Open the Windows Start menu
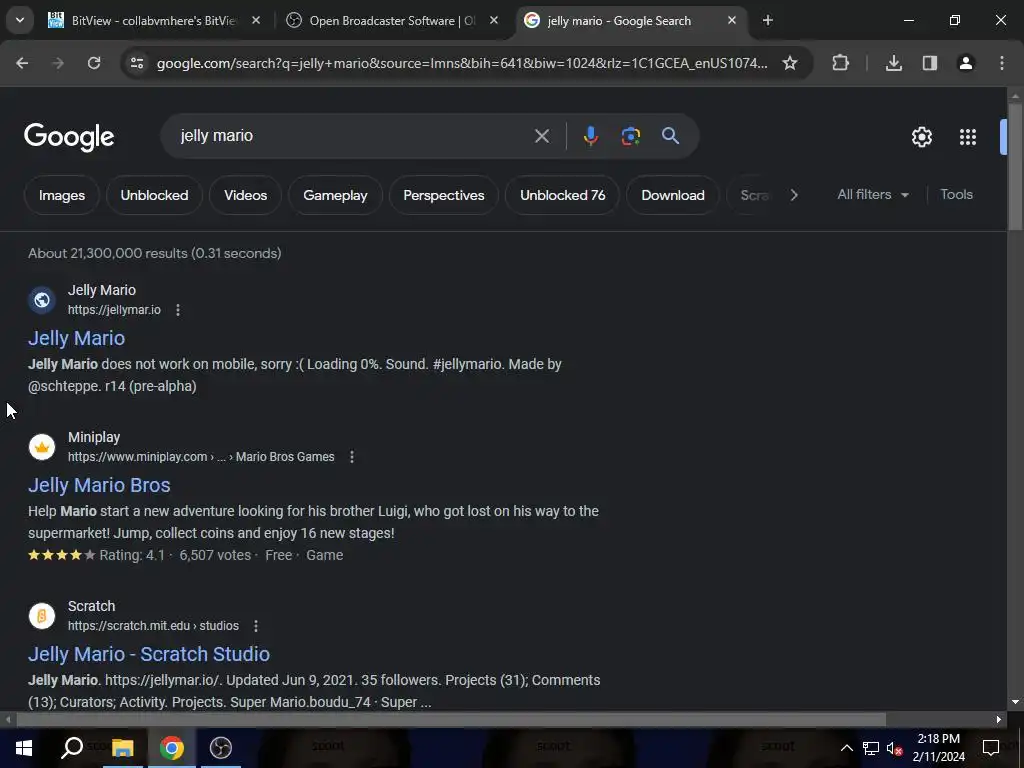The width and height of the screenshot is (1024, 768). (24, 748)
